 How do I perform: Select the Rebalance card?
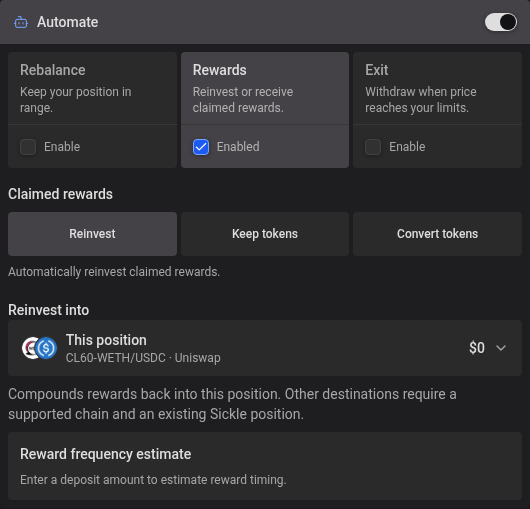point(92,110)
